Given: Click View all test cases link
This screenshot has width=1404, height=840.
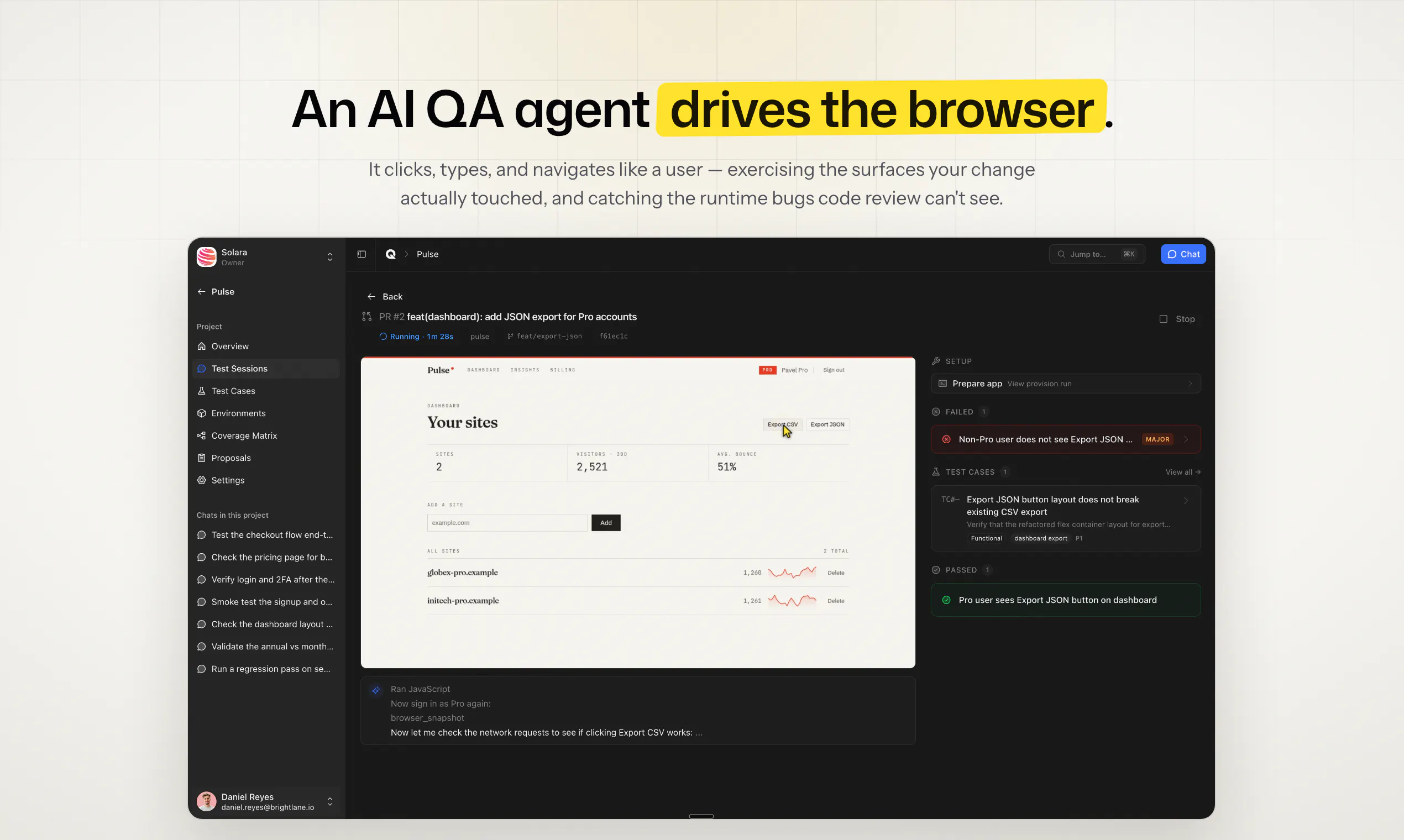Looking at the screenshot, I should point(1183,471).
